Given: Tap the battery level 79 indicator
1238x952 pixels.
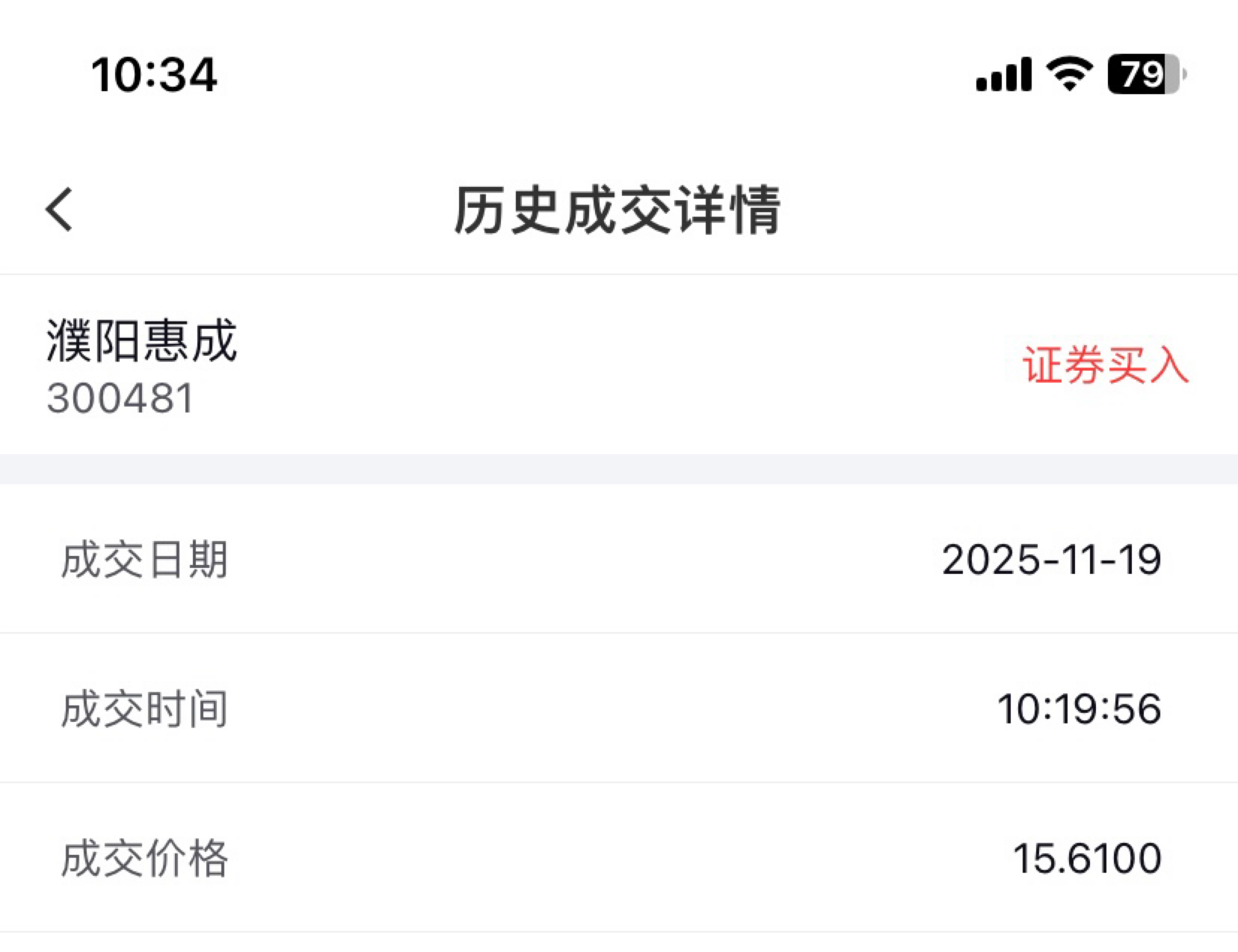Looking at the screenshot, I should 1147,75.
